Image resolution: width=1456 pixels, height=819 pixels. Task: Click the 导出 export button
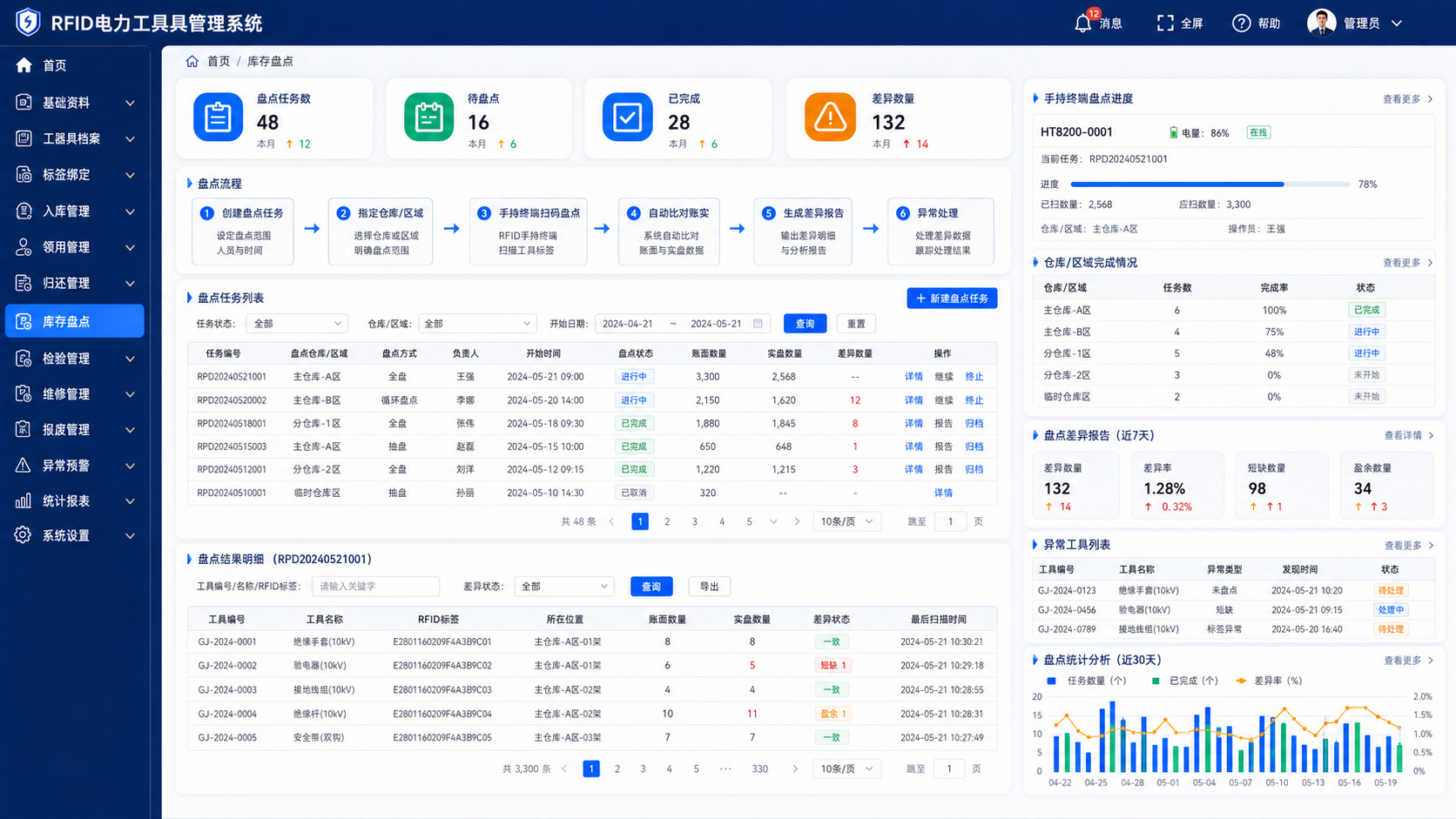710,587
